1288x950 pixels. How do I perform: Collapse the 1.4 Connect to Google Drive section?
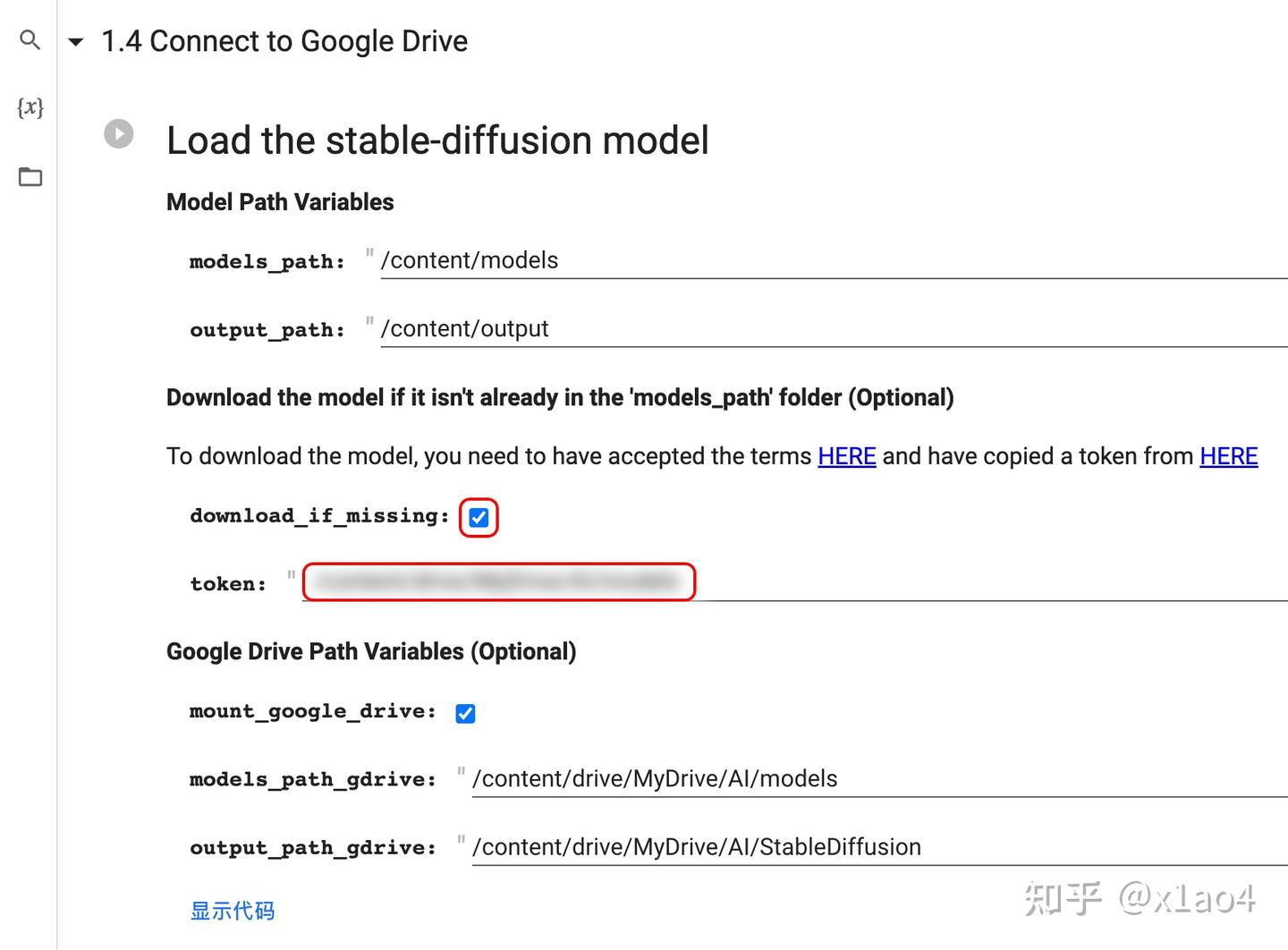coord(76,42)
